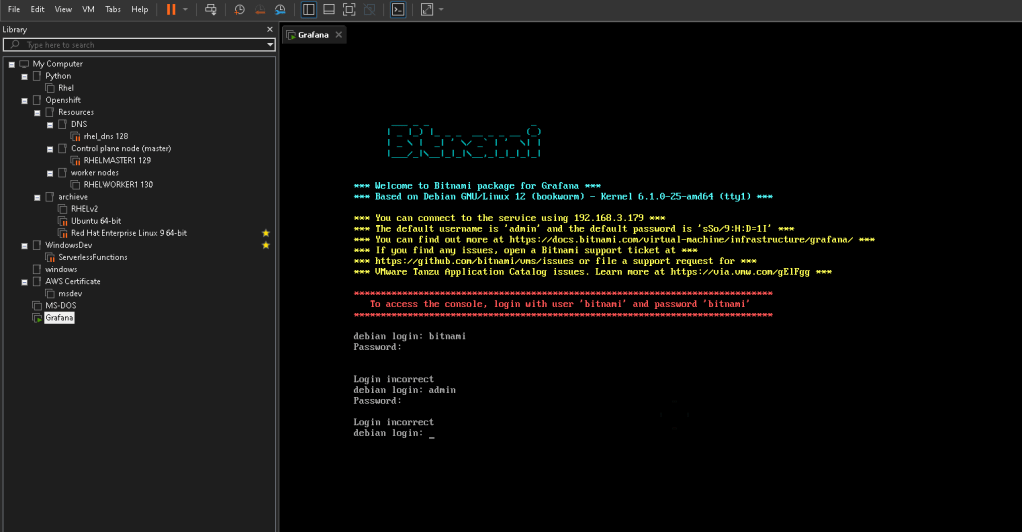Click the Unity mode icon
This screenshot has width=1022, height=532.
(x=370, y=10)
